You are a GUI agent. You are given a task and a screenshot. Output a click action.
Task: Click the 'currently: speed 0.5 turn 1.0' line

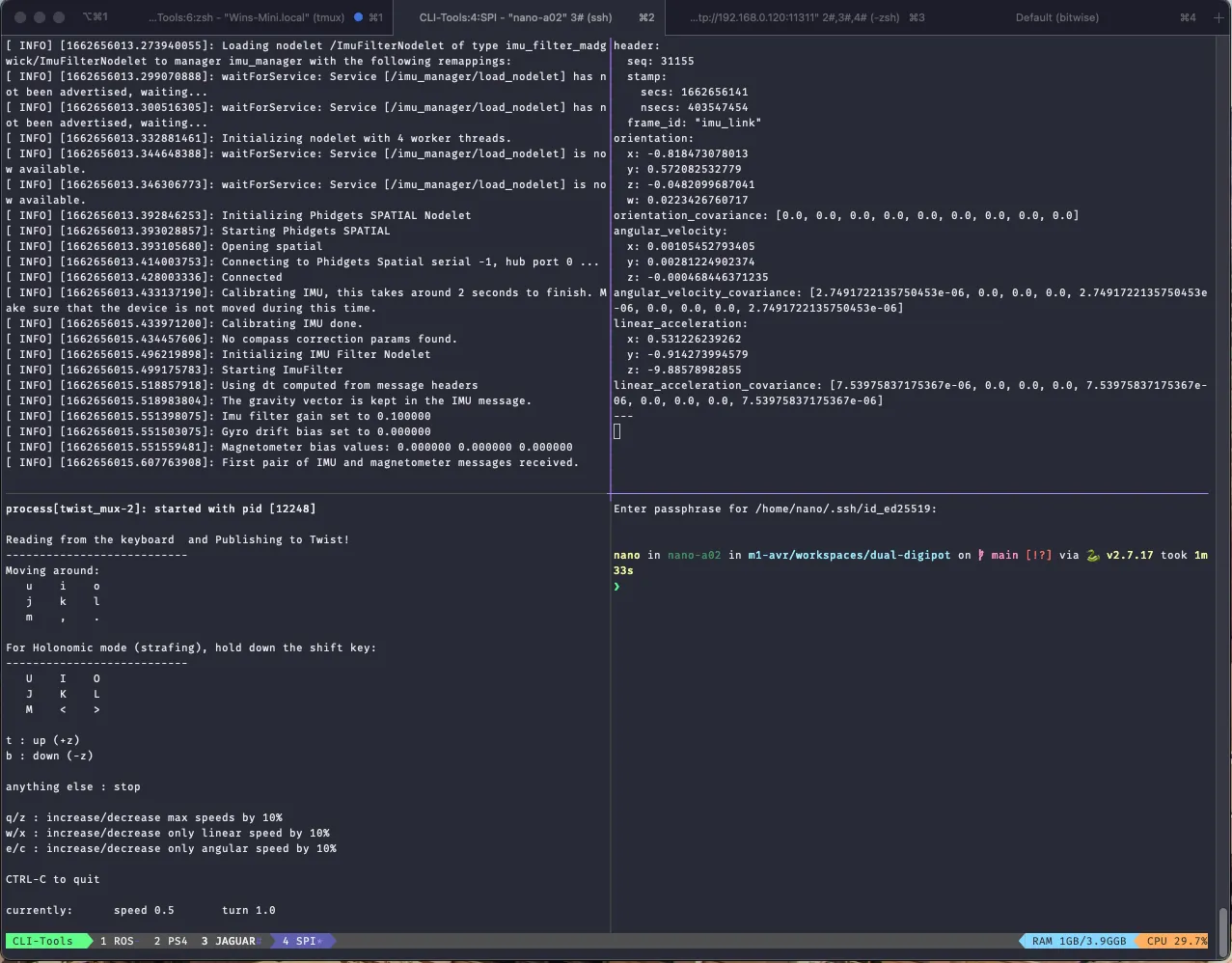pos(141,910)
